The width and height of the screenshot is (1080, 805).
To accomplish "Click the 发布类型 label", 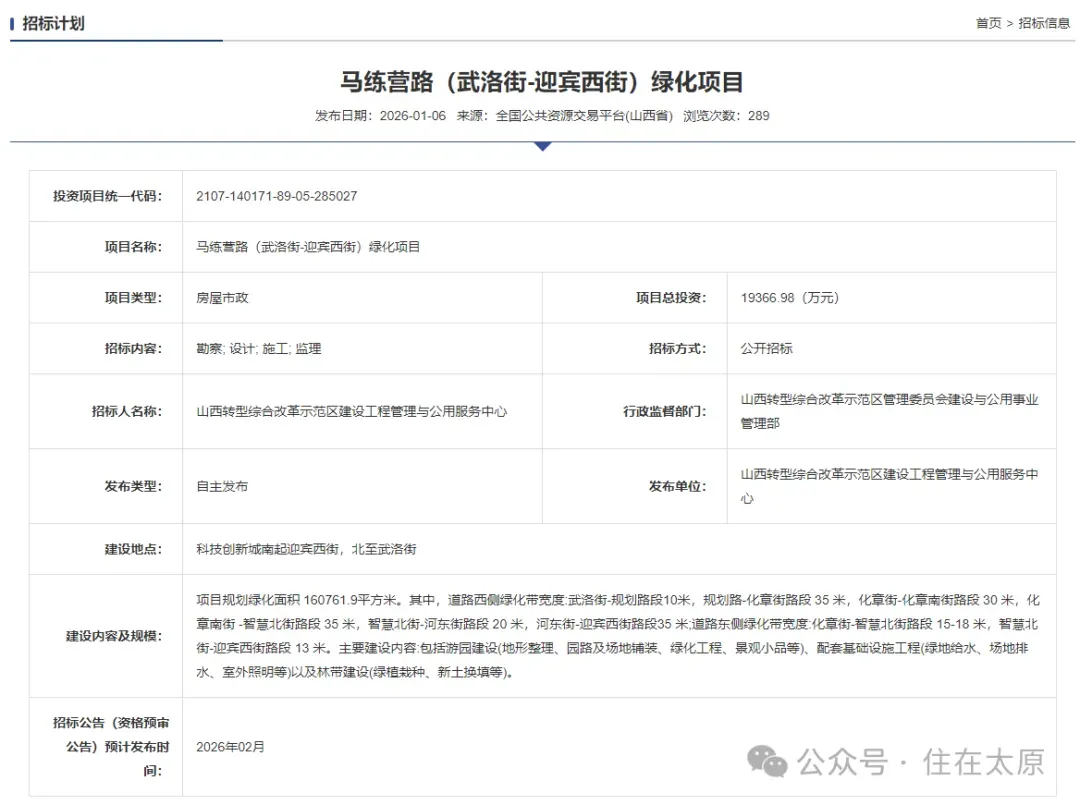I will (133, 487).
